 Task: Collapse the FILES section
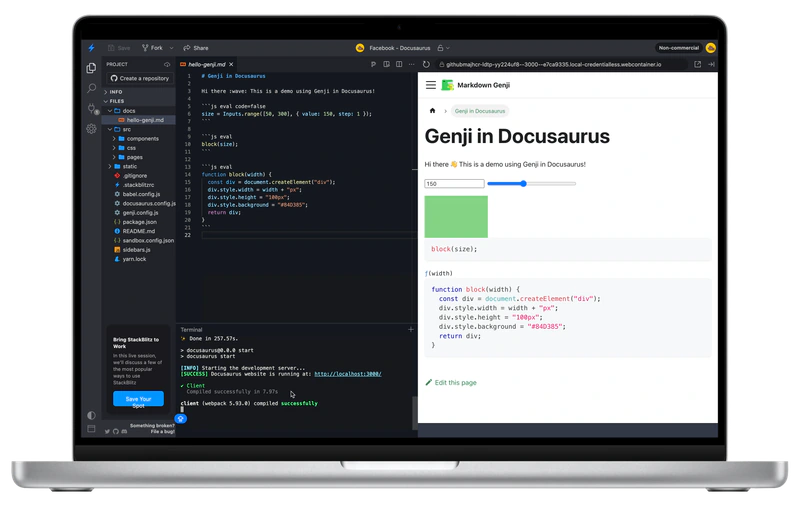pos(139,101)
